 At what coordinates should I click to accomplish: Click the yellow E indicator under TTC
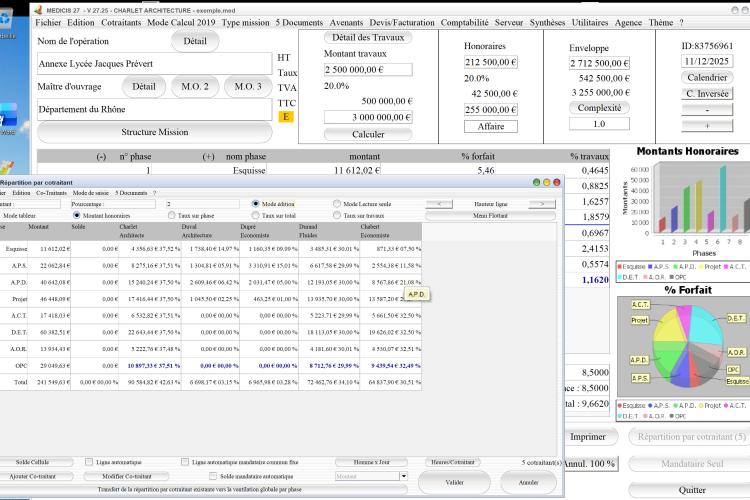(286, 117)
